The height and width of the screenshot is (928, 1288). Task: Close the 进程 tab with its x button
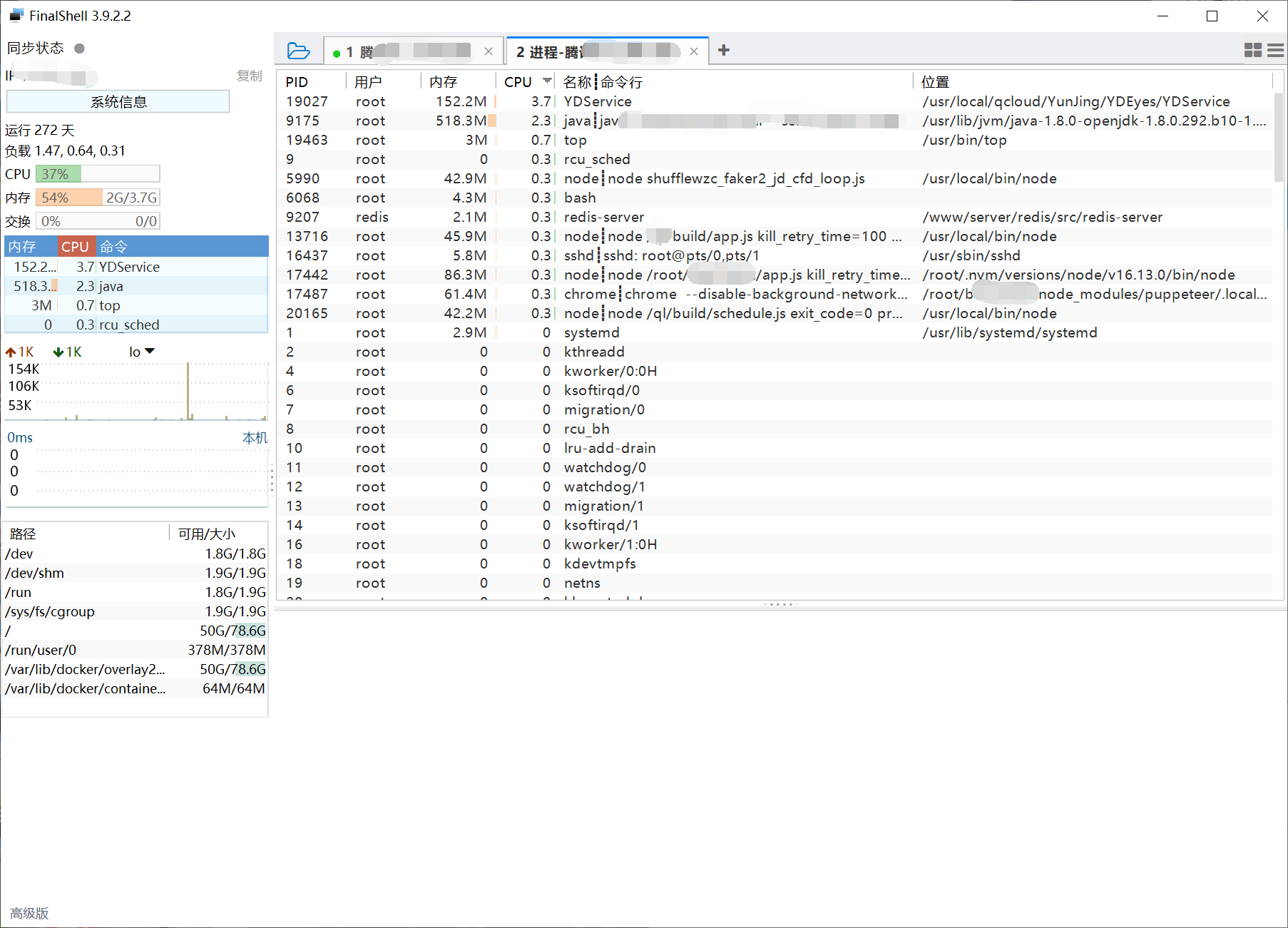coord(694,51)
